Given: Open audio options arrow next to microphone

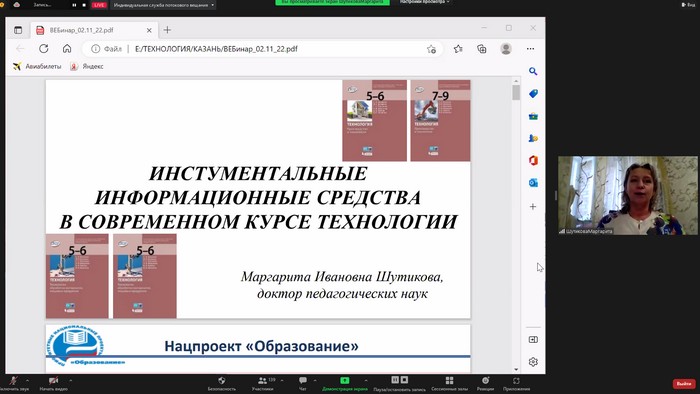Looking at the screenshot, I should [x=28, y=381].
